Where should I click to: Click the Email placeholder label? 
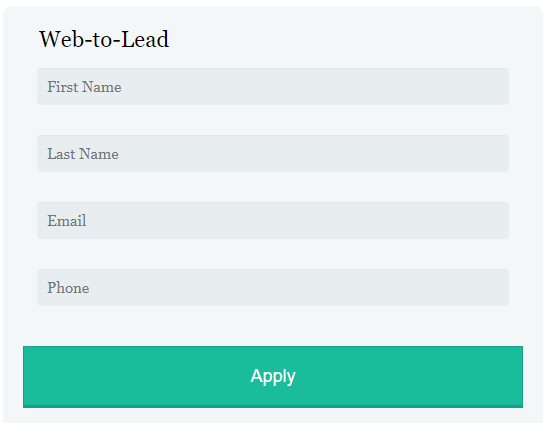[67, 221]
